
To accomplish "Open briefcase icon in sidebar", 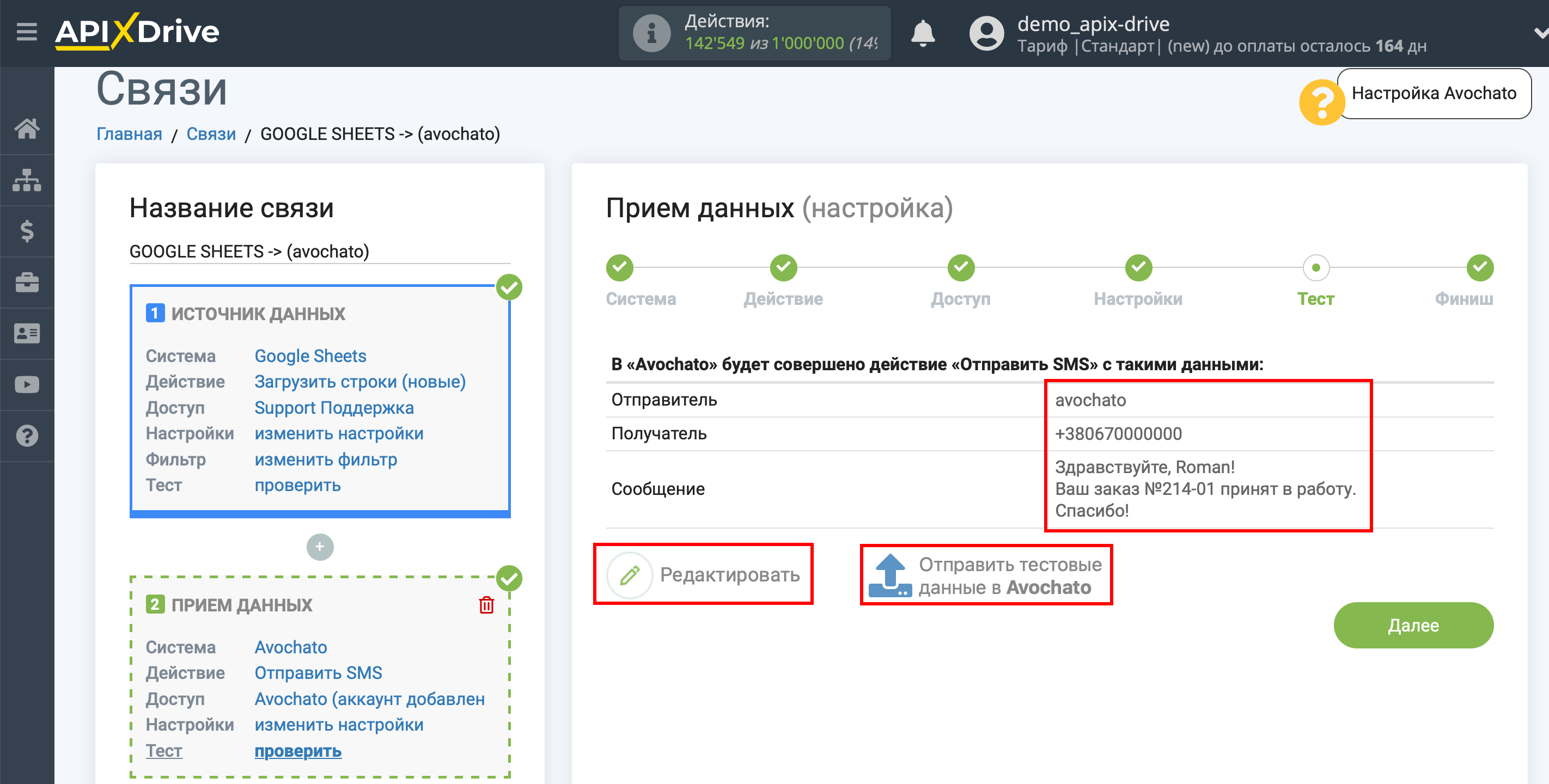I will point(27,283).
